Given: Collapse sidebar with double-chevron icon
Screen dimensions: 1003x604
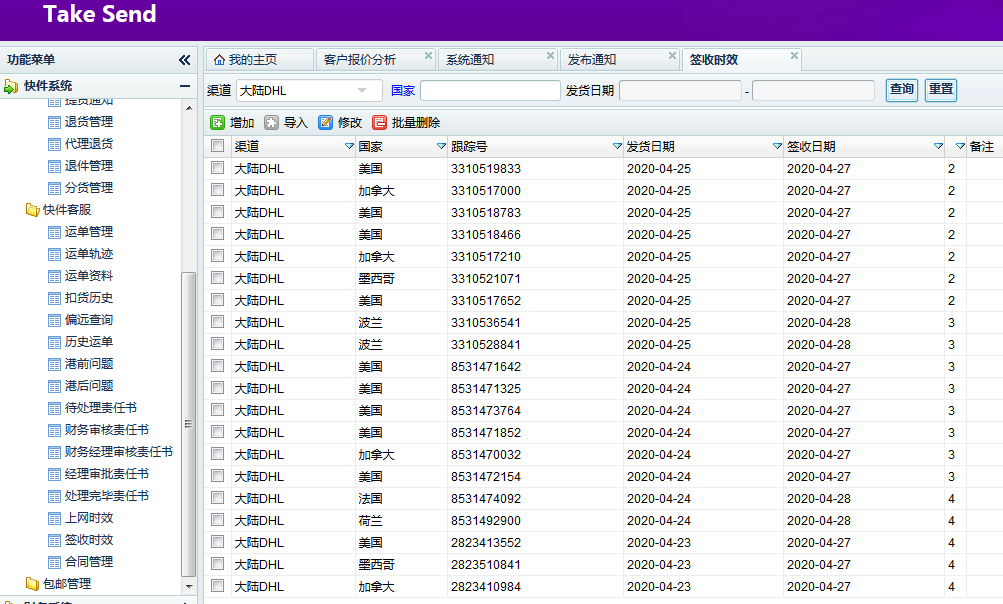Looking at the screenshot, I should (184, 60).
